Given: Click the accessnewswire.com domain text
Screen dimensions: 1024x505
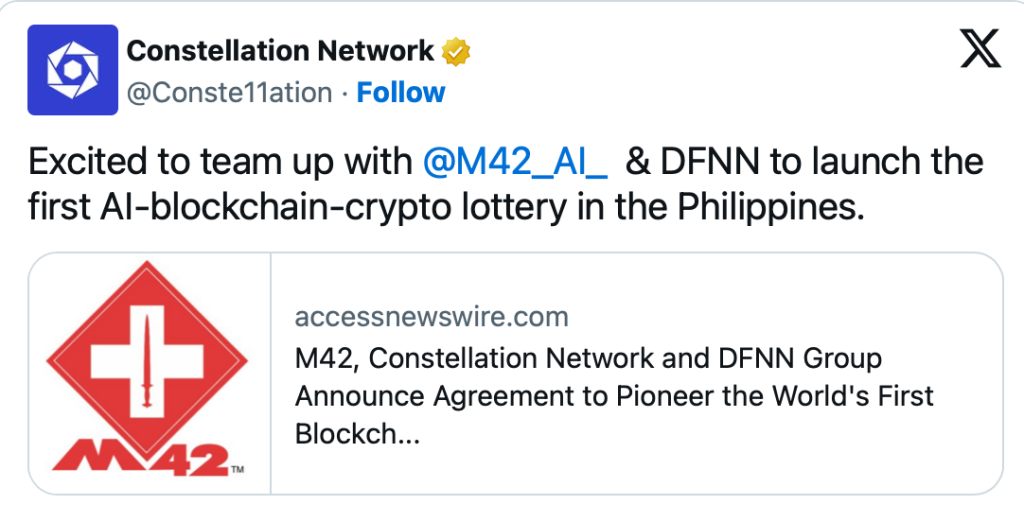Looking at the screenshot, I should tap(431, 318).
